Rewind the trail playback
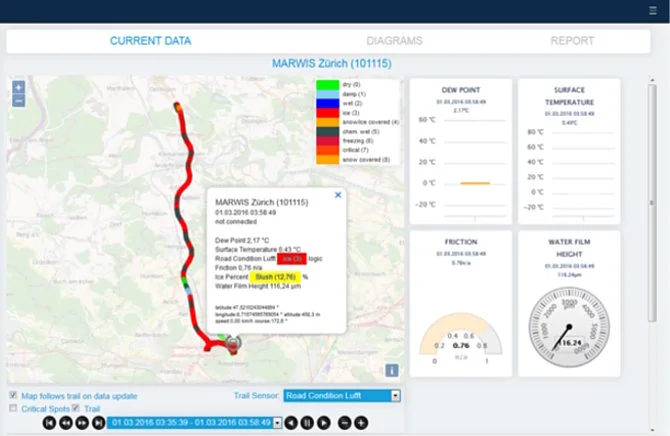Image resolution: width=670 pixels, height=436 pixels. (66, 423)
